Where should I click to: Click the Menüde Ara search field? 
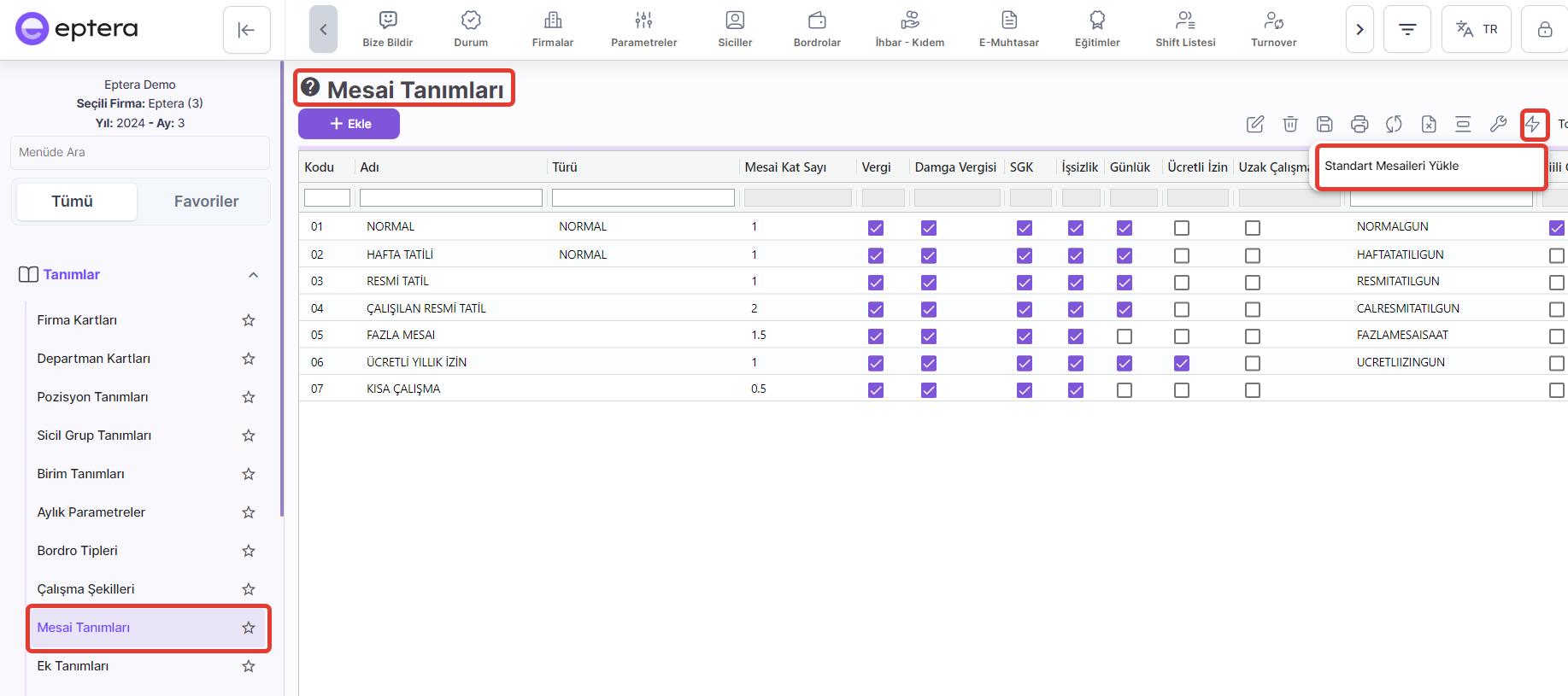click(x=140, y=152)
